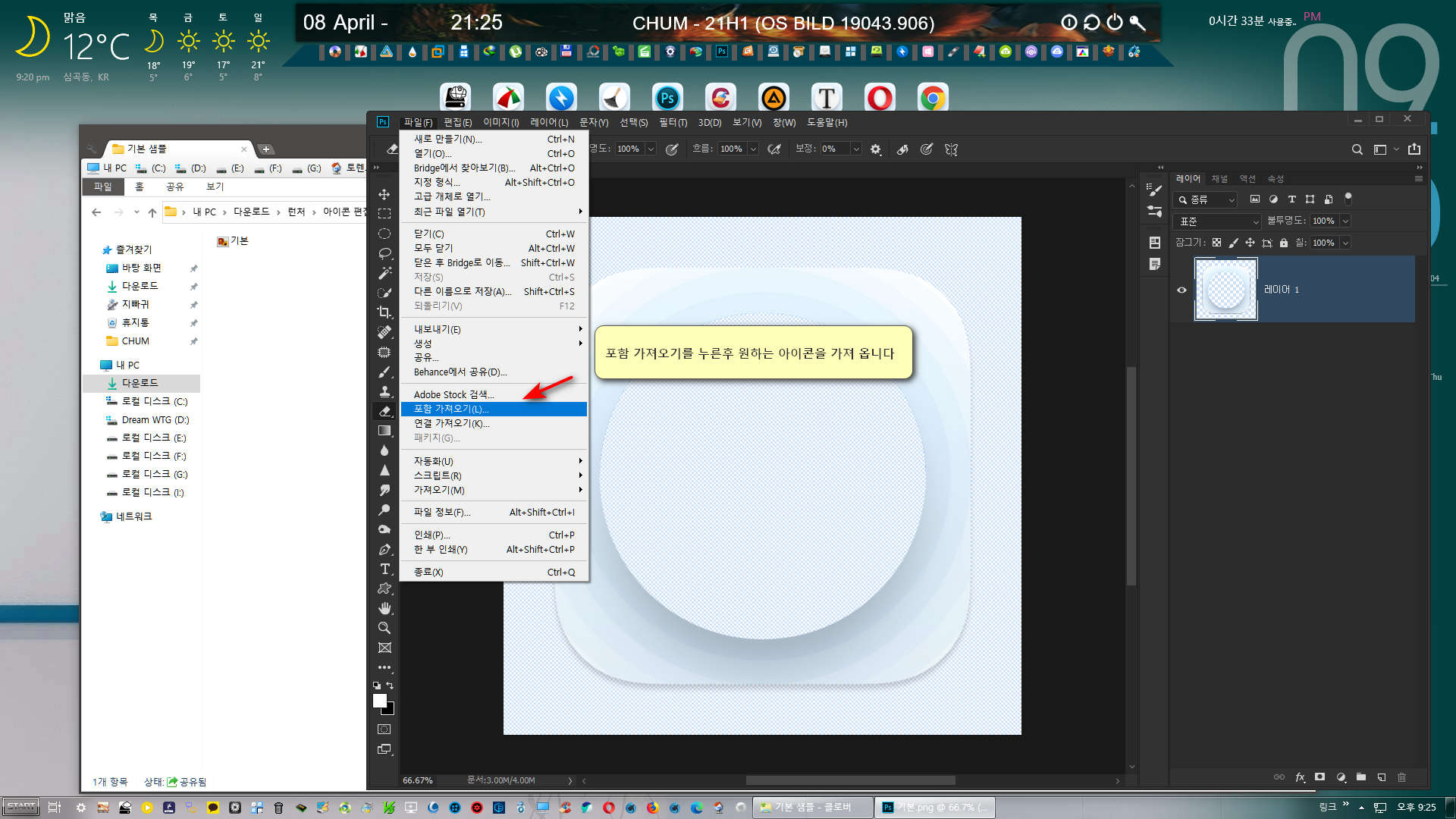
Task: Add layer style fx icon
Action: coord(1300,777)
